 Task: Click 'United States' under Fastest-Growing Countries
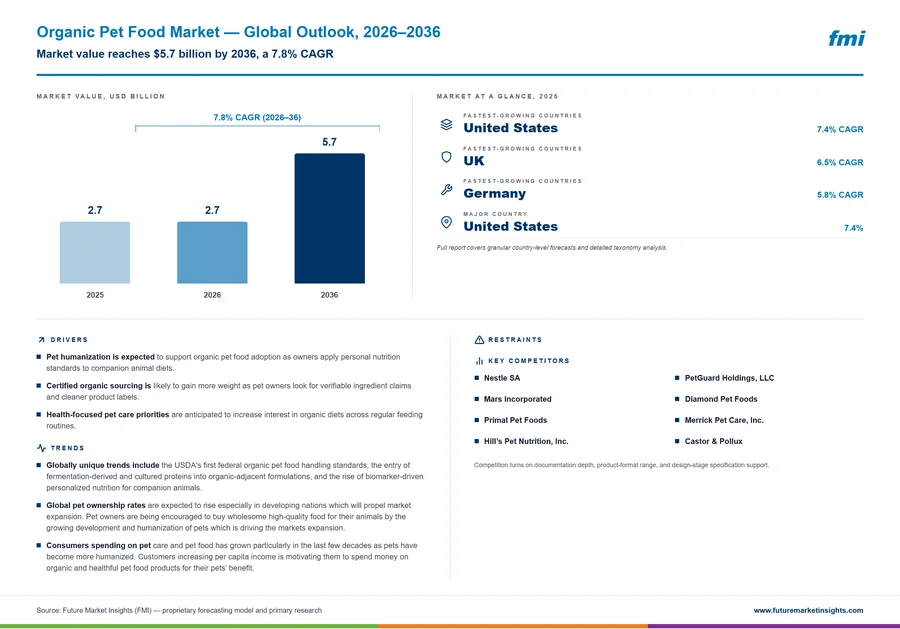[x=511, y=128]
